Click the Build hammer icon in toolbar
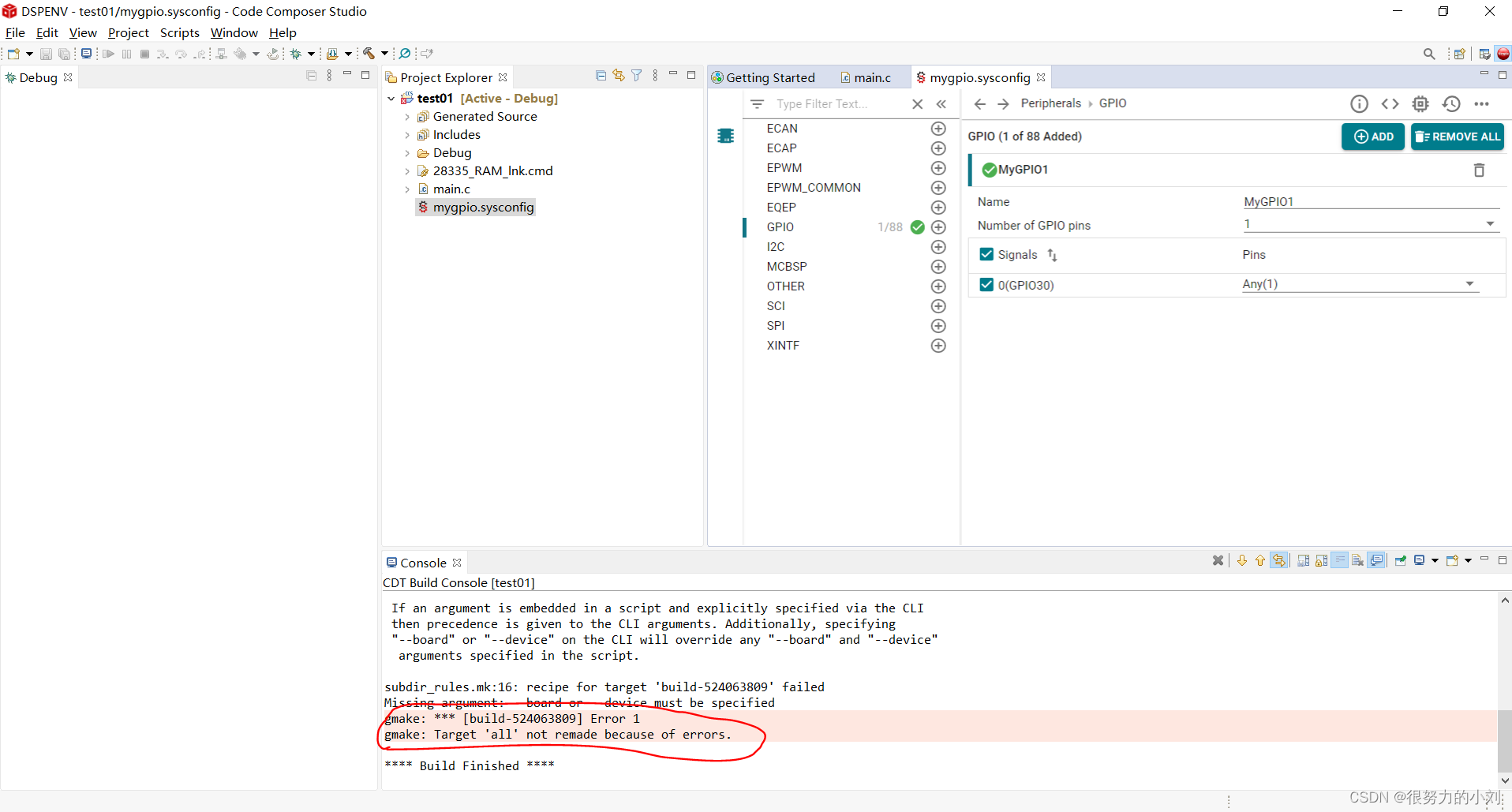 [369, 54]
